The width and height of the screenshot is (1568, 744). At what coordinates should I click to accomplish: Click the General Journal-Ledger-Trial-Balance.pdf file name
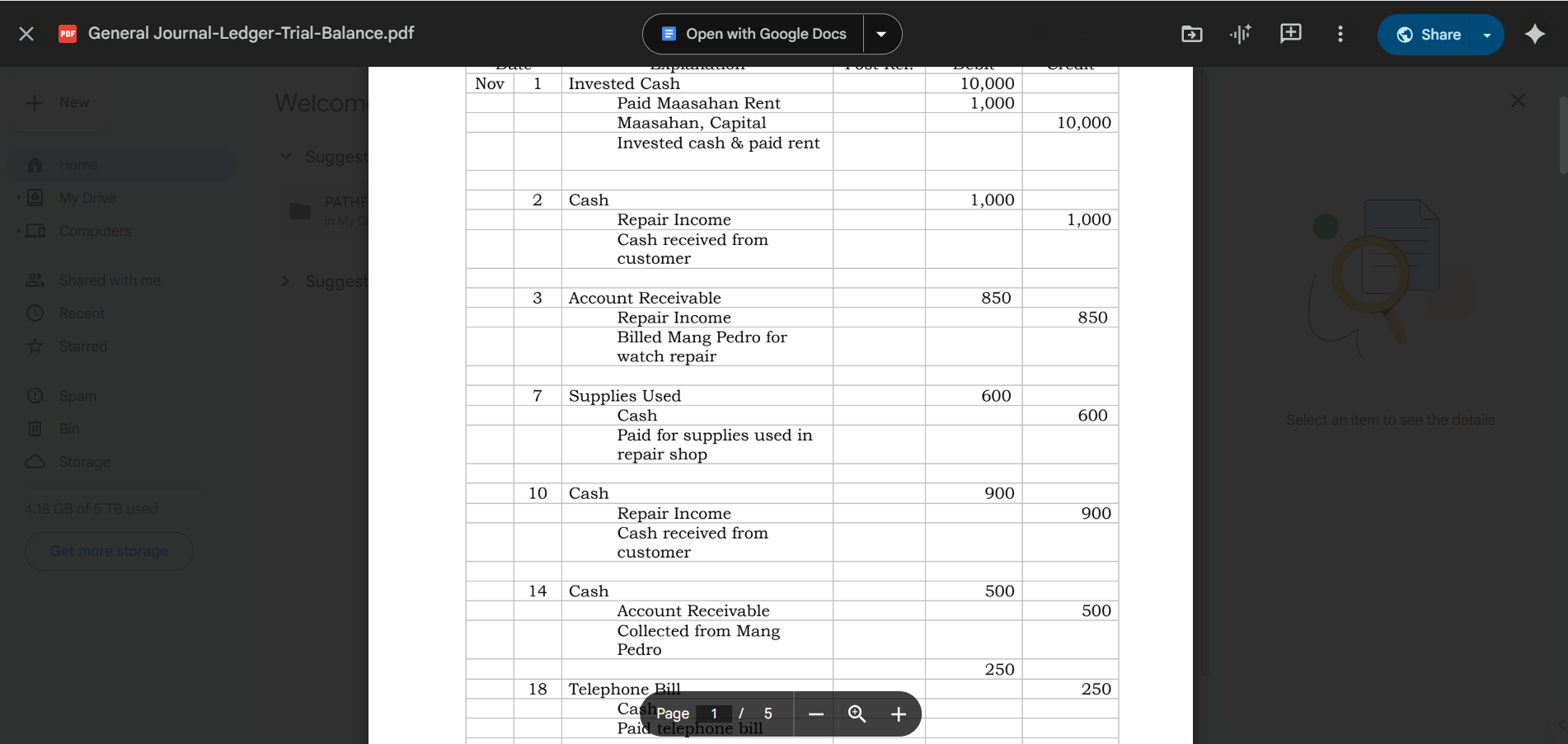(x=251, y=33)
